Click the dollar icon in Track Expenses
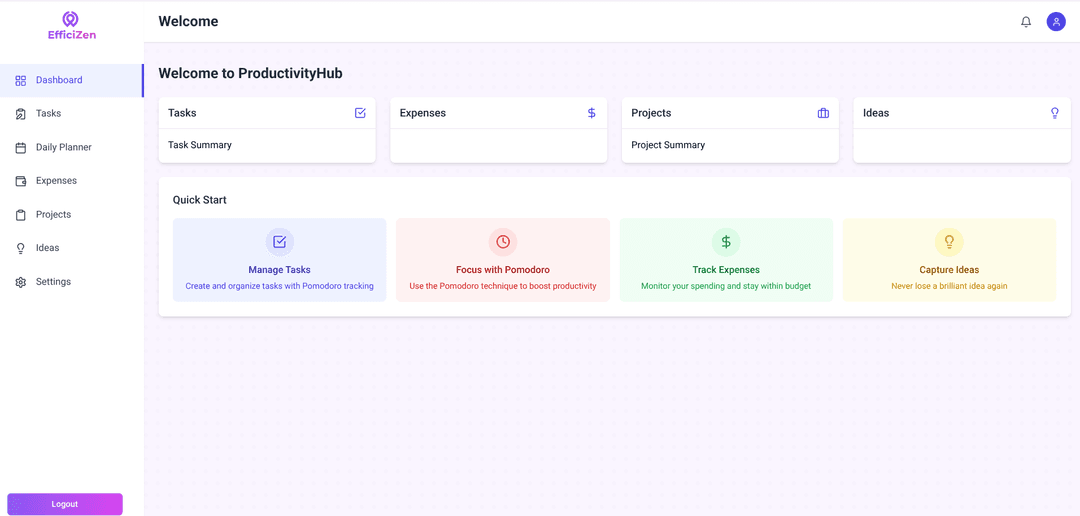Viewport: 1080px width, 516px height. 726,242
